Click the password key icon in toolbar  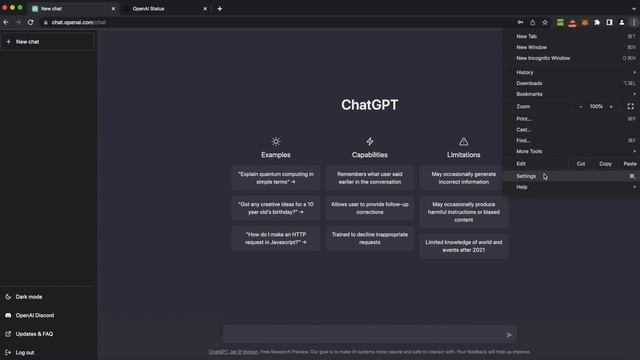520,22
